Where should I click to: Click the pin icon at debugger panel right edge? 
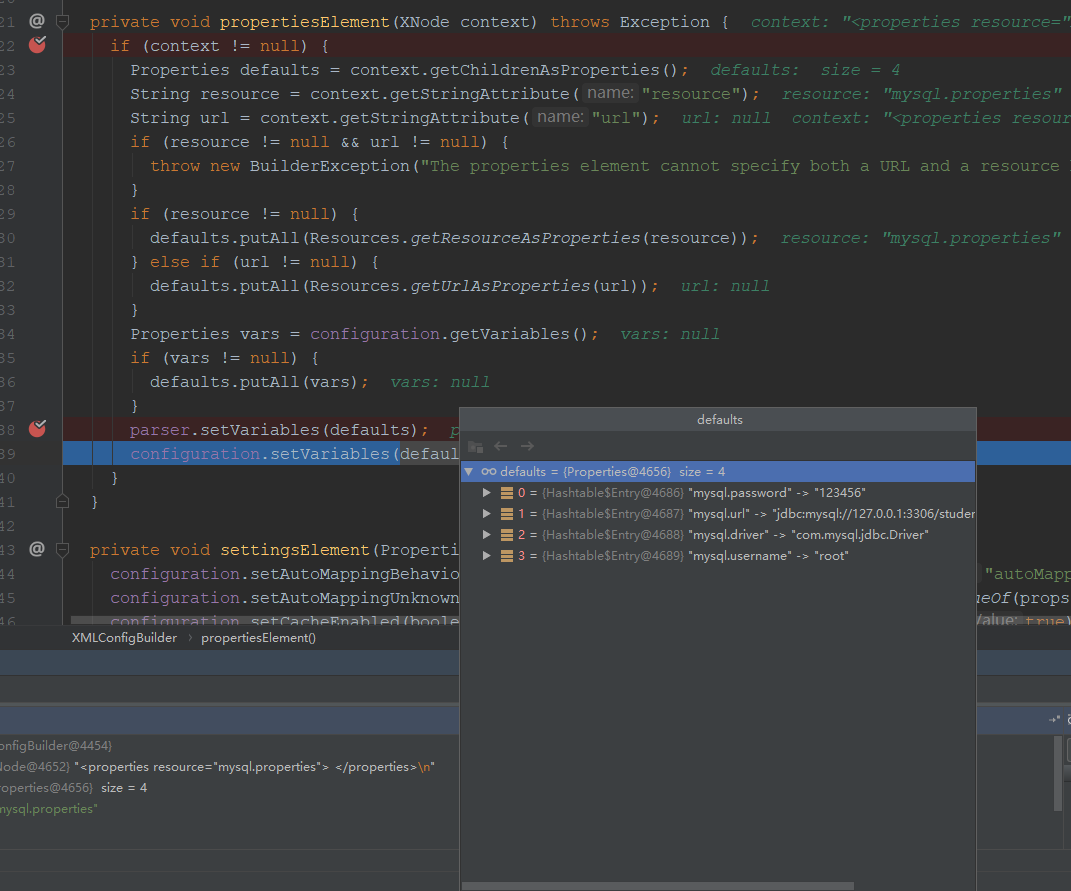point(1055,719)
